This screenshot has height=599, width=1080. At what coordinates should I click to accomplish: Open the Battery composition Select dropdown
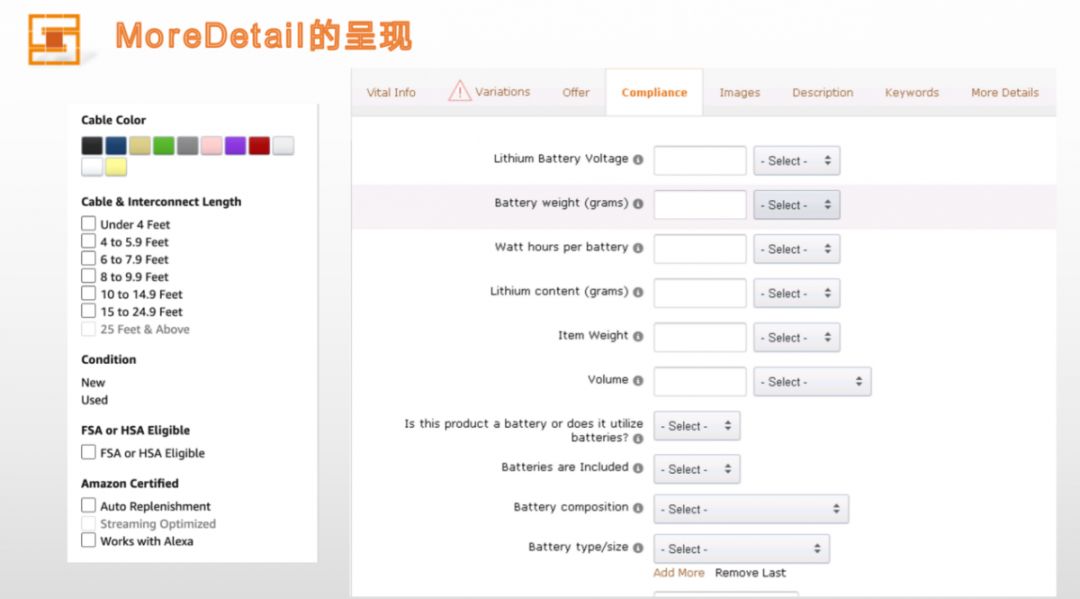[x=750, y=509]
